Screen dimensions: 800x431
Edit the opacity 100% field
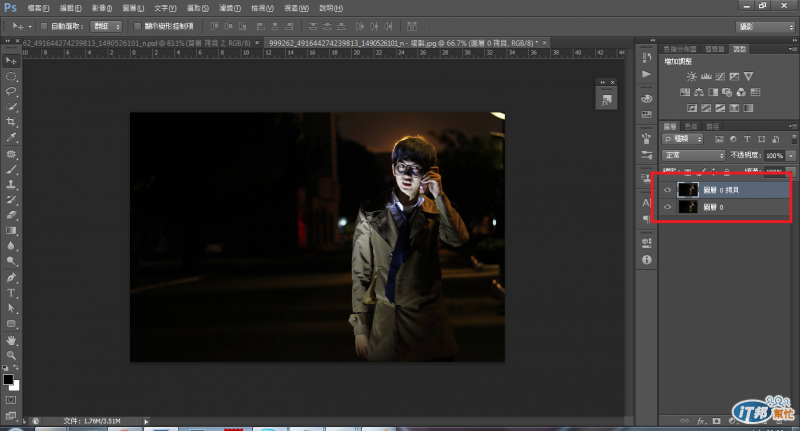(x=774, y=155)
